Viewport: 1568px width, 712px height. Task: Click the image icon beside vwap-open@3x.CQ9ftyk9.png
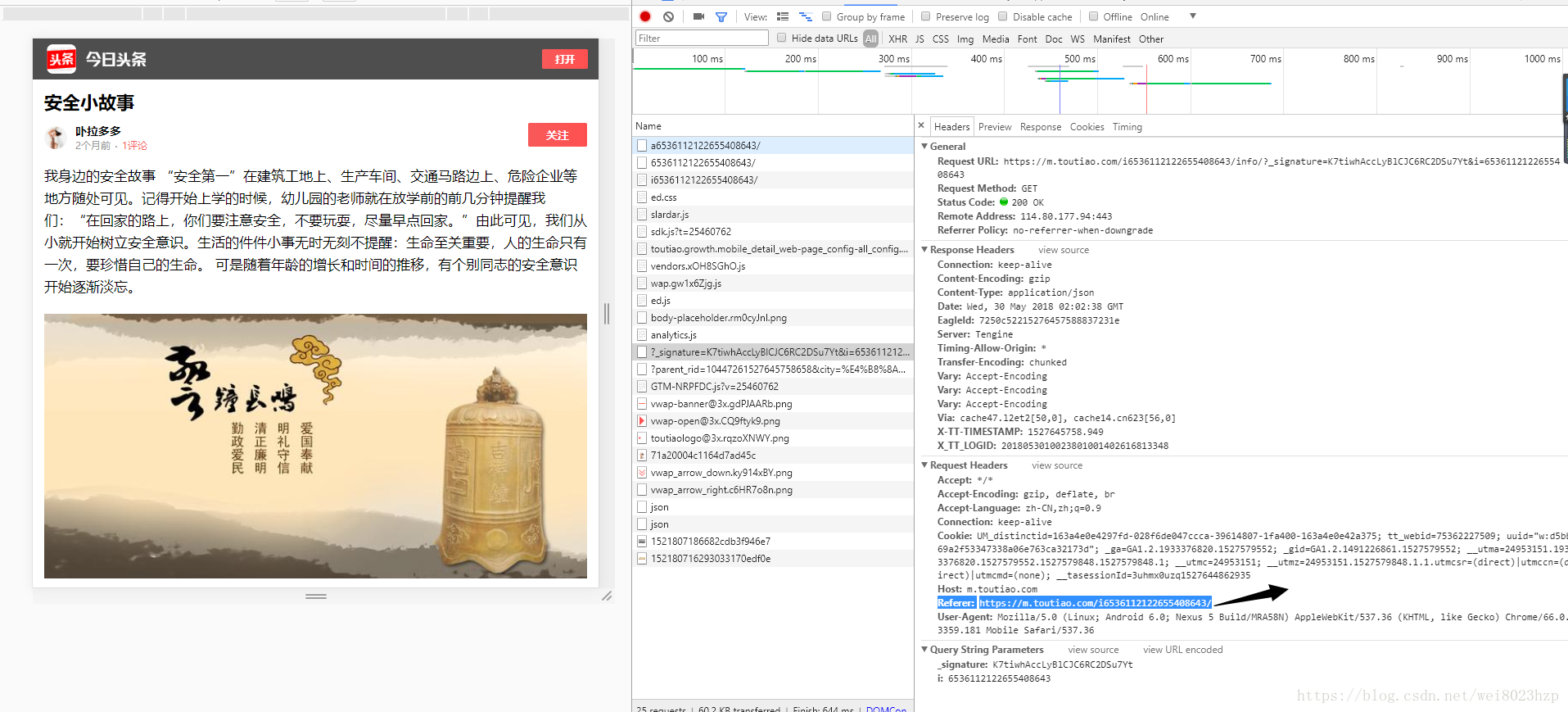642,420
